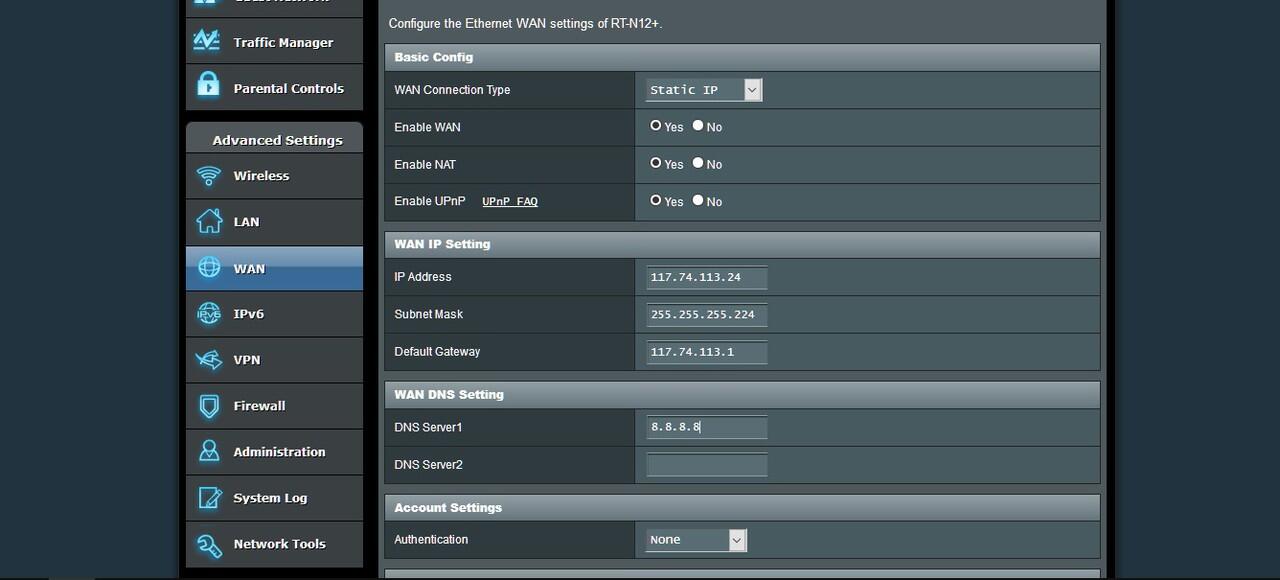The width and height of the screenshot is (1280, 580).
Task: Click the Subnet Mask label
Action: click(x=429, y=314)
